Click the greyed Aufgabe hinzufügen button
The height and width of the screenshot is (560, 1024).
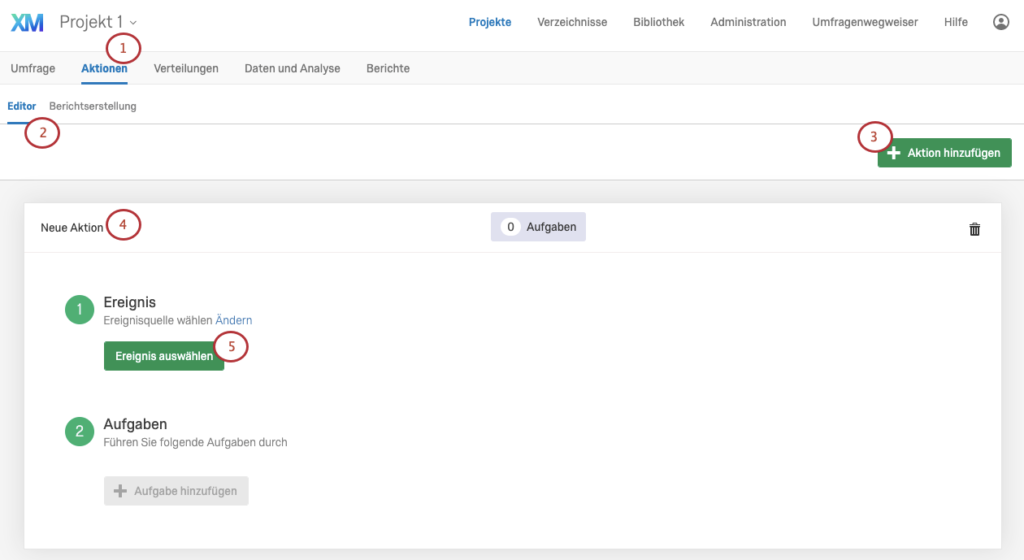point(176,491)
